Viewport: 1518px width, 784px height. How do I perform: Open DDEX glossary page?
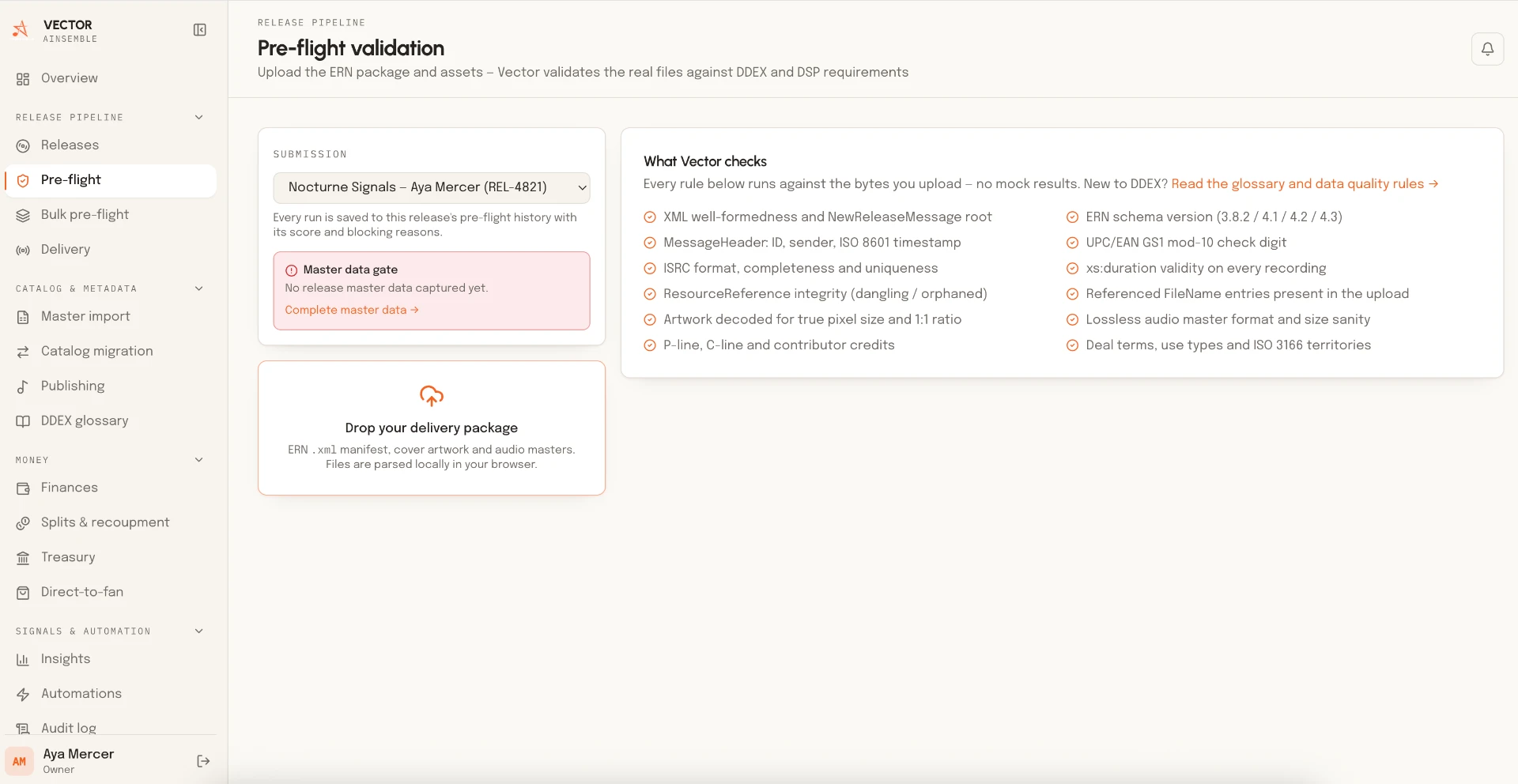pyautogui.click(x=111, y=420)
